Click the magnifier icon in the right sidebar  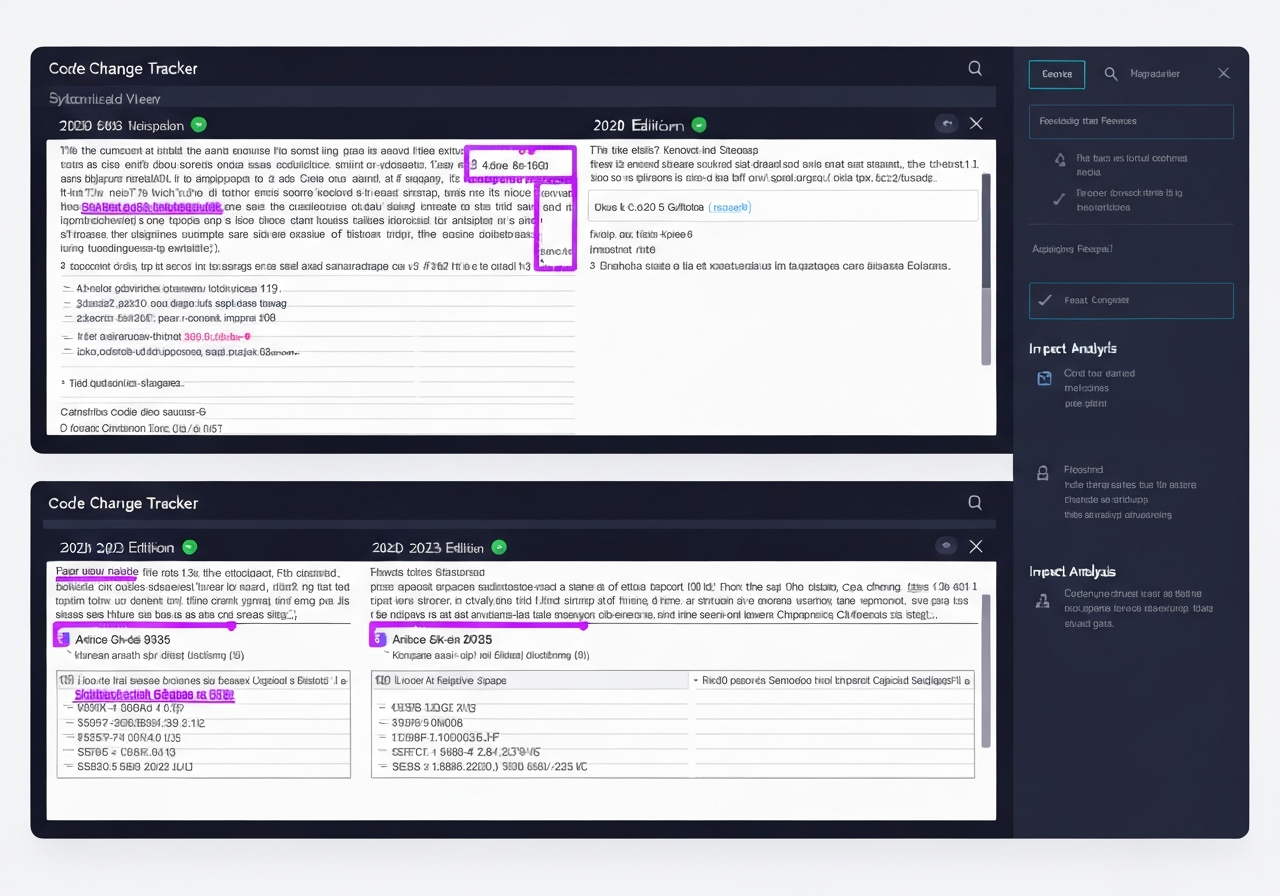coord(1111,74)
